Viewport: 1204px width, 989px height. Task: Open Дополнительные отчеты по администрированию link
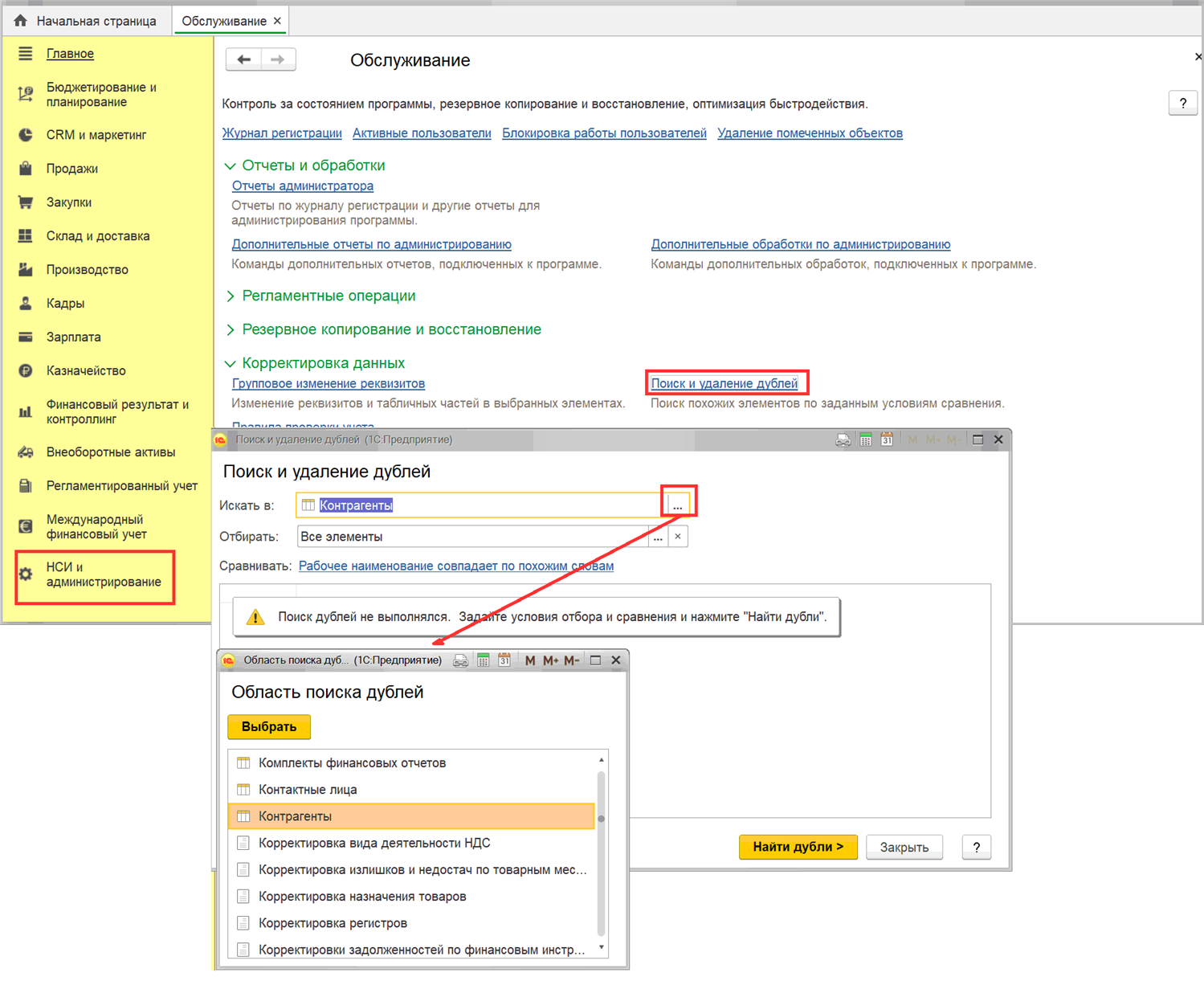click(x=372, y=244)
